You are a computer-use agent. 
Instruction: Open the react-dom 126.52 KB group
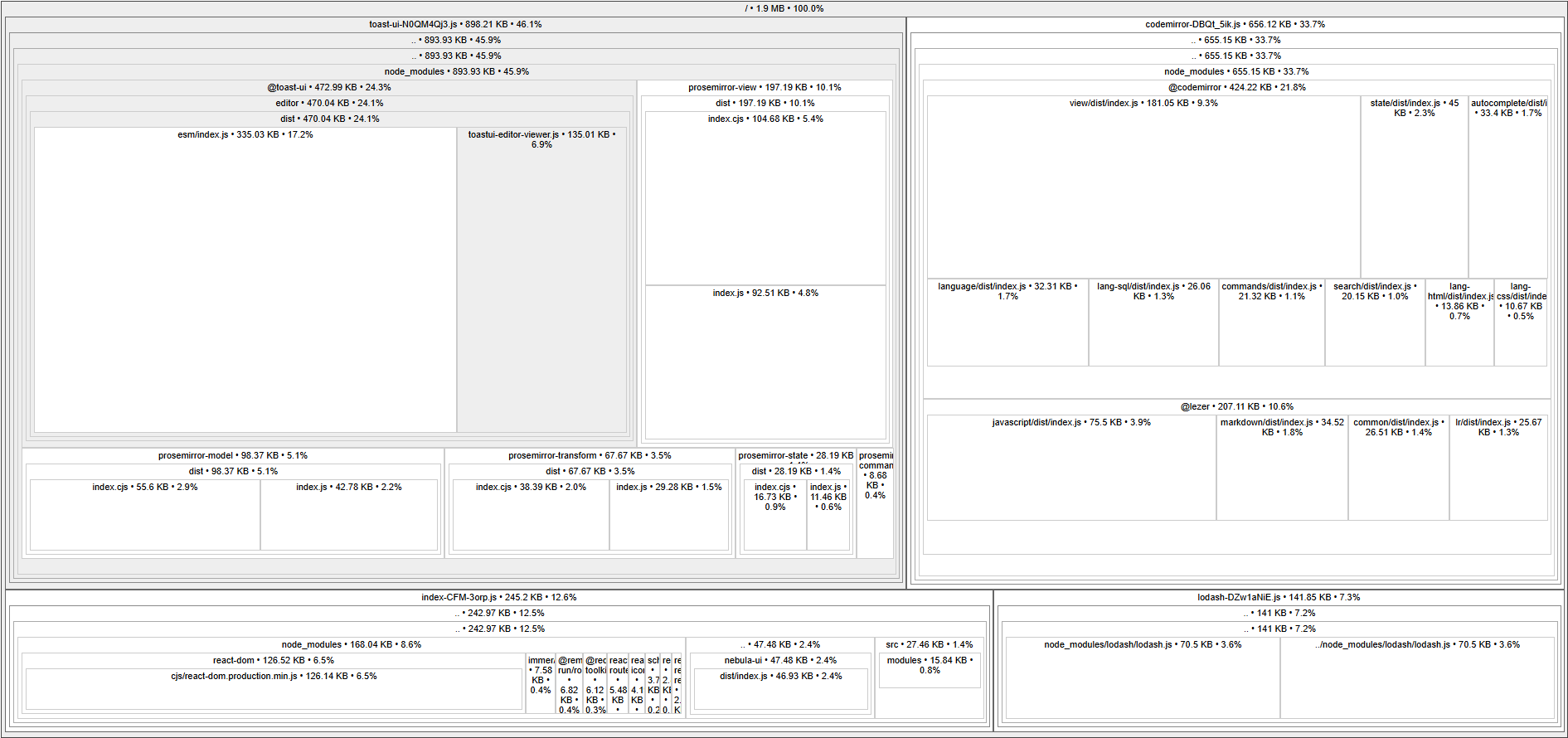pos(274,660)
